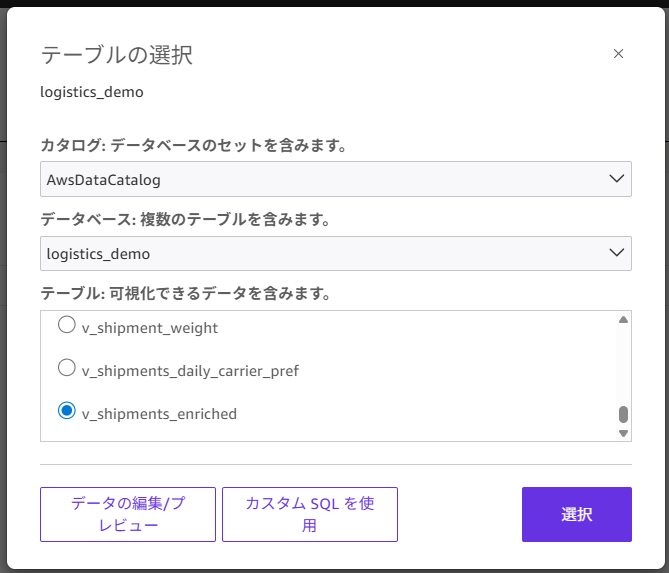This screenshot has height=573, width=669.
Task: Close the テーブルの選択 dialog
Action: click(618, 54)
